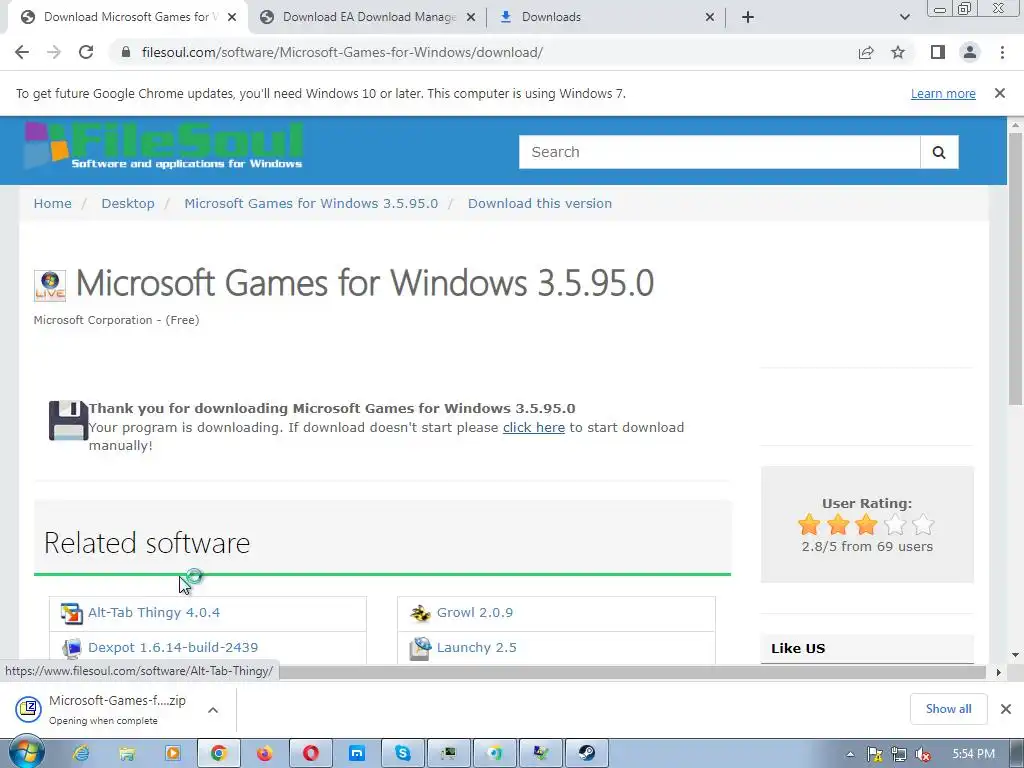Screen dimensions: 1024x768
Task: Click the Growl program icon
Action: (420, 613)
